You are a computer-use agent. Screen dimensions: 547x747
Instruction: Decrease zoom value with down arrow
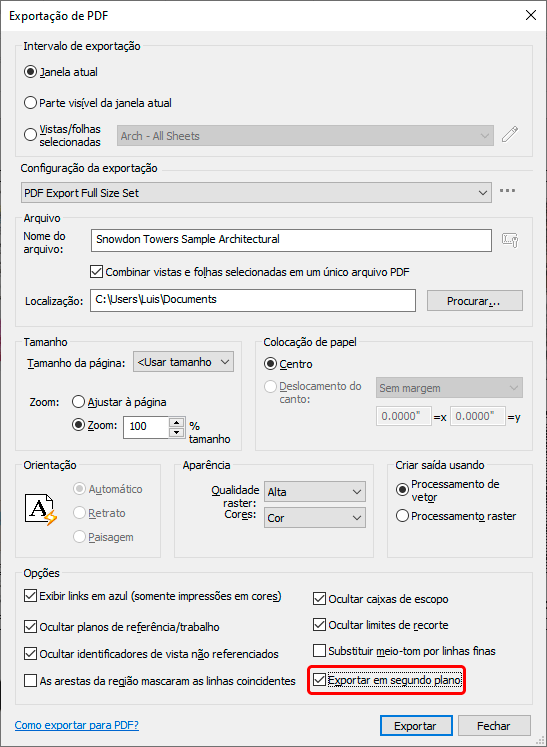click(x=177, y=433)
